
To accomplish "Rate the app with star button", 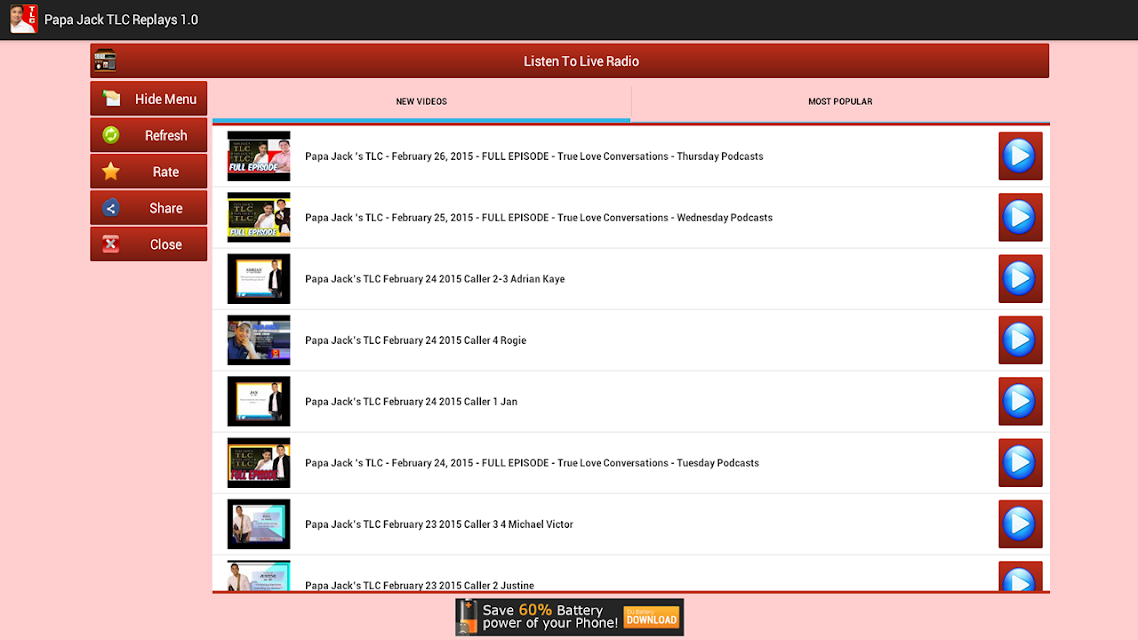I will (149, 171).
